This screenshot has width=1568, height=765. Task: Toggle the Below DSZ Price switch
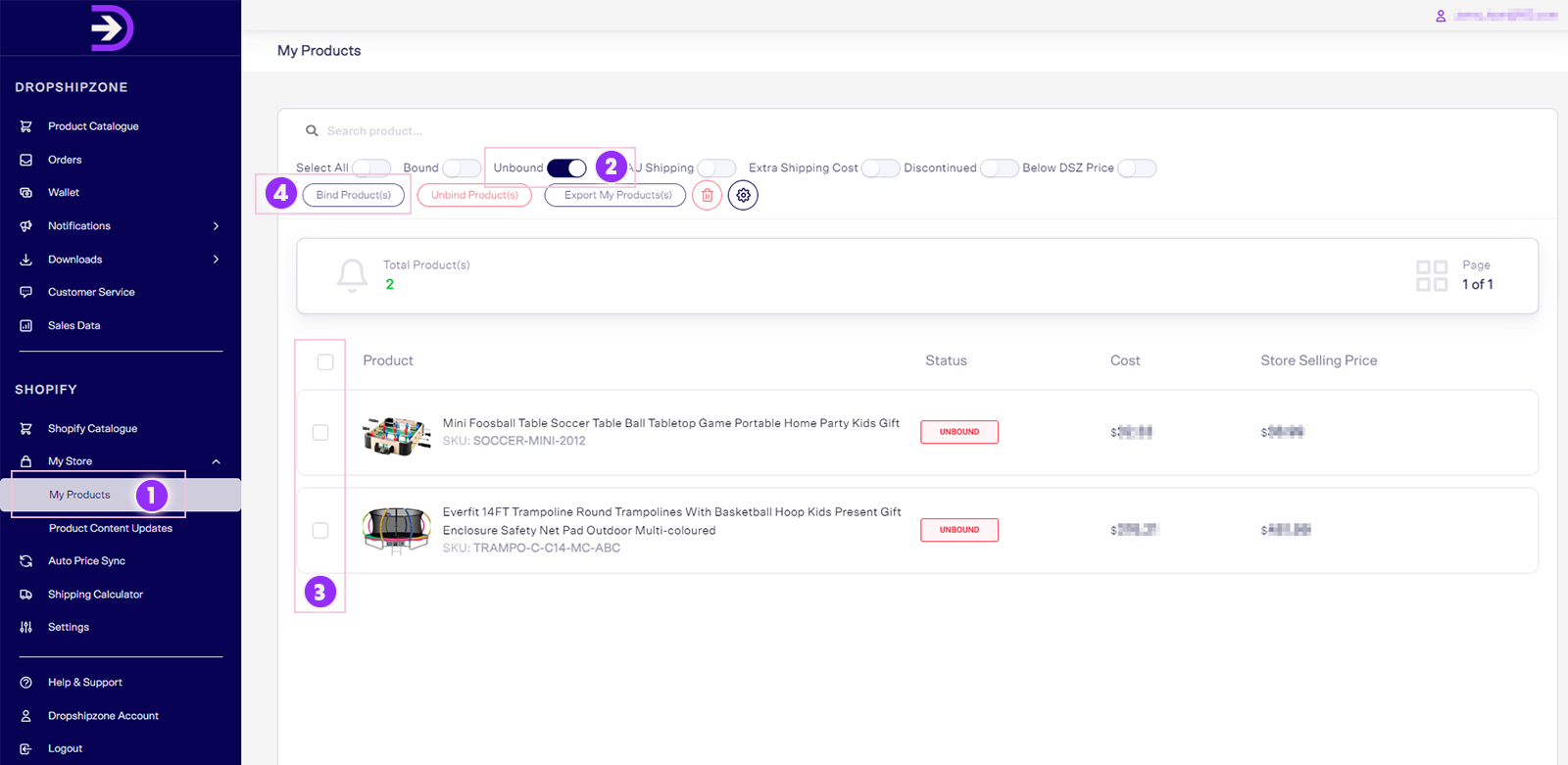[1137, 168]
